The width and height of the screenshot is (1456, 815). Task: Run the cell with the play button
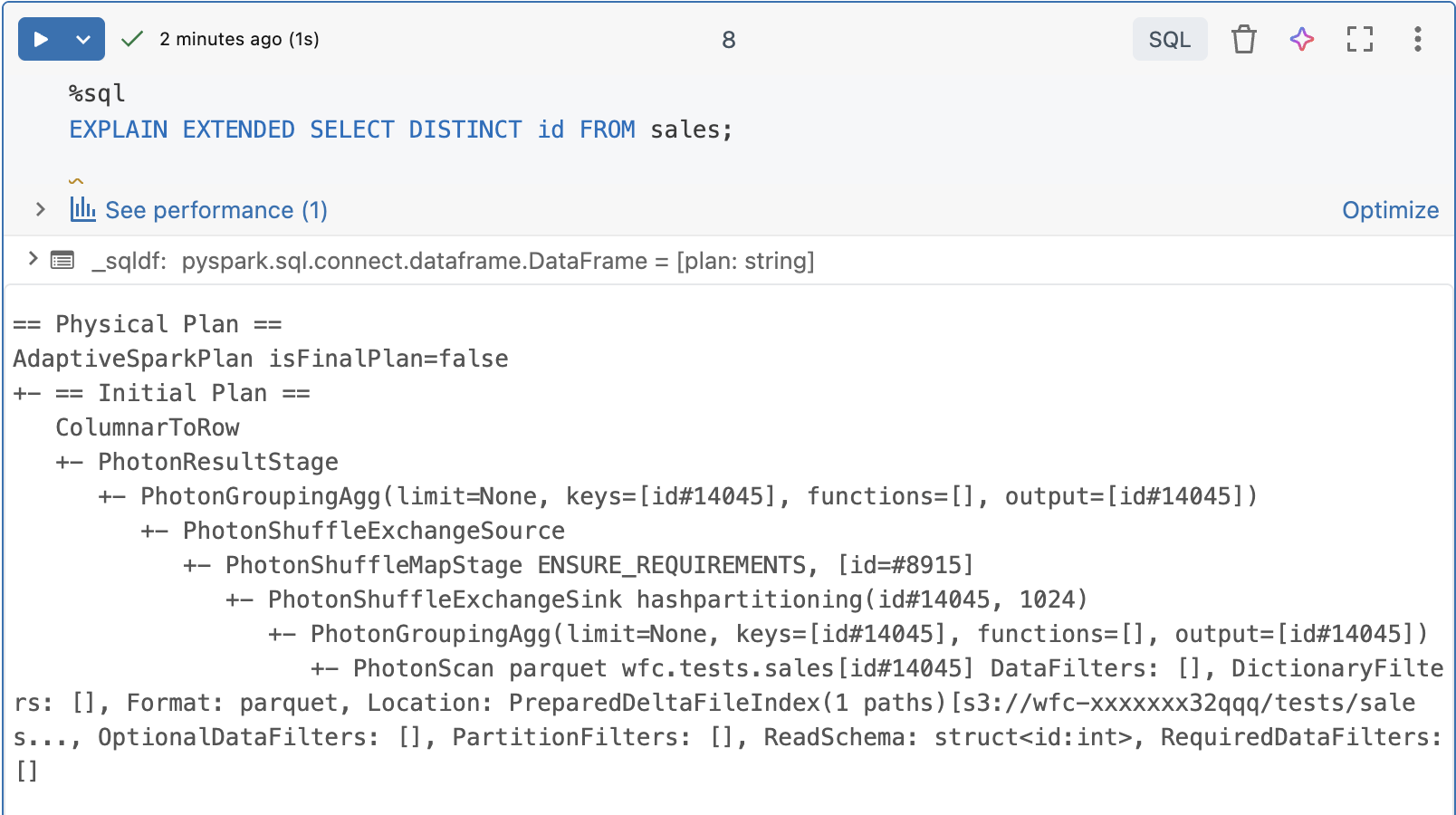click(x=41, y=39)
